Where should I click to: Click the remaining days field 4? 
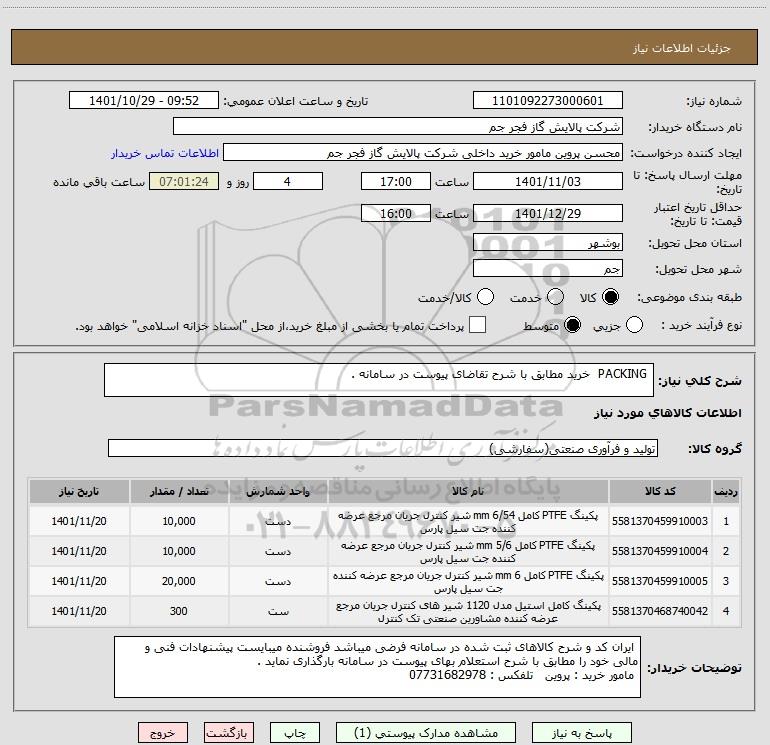click(288, 181)
